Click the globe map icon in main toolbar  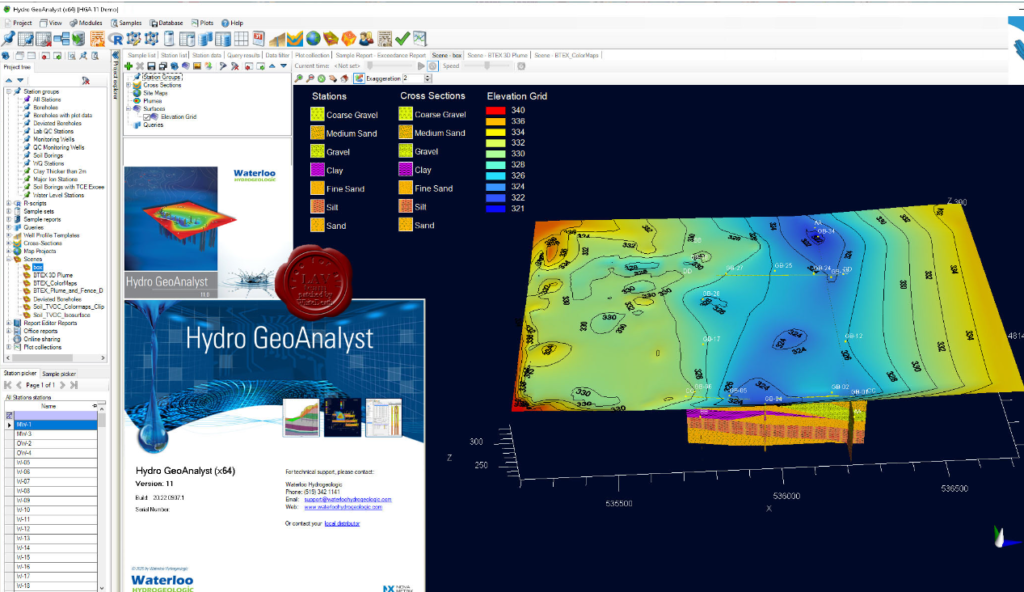click(313, 39)
